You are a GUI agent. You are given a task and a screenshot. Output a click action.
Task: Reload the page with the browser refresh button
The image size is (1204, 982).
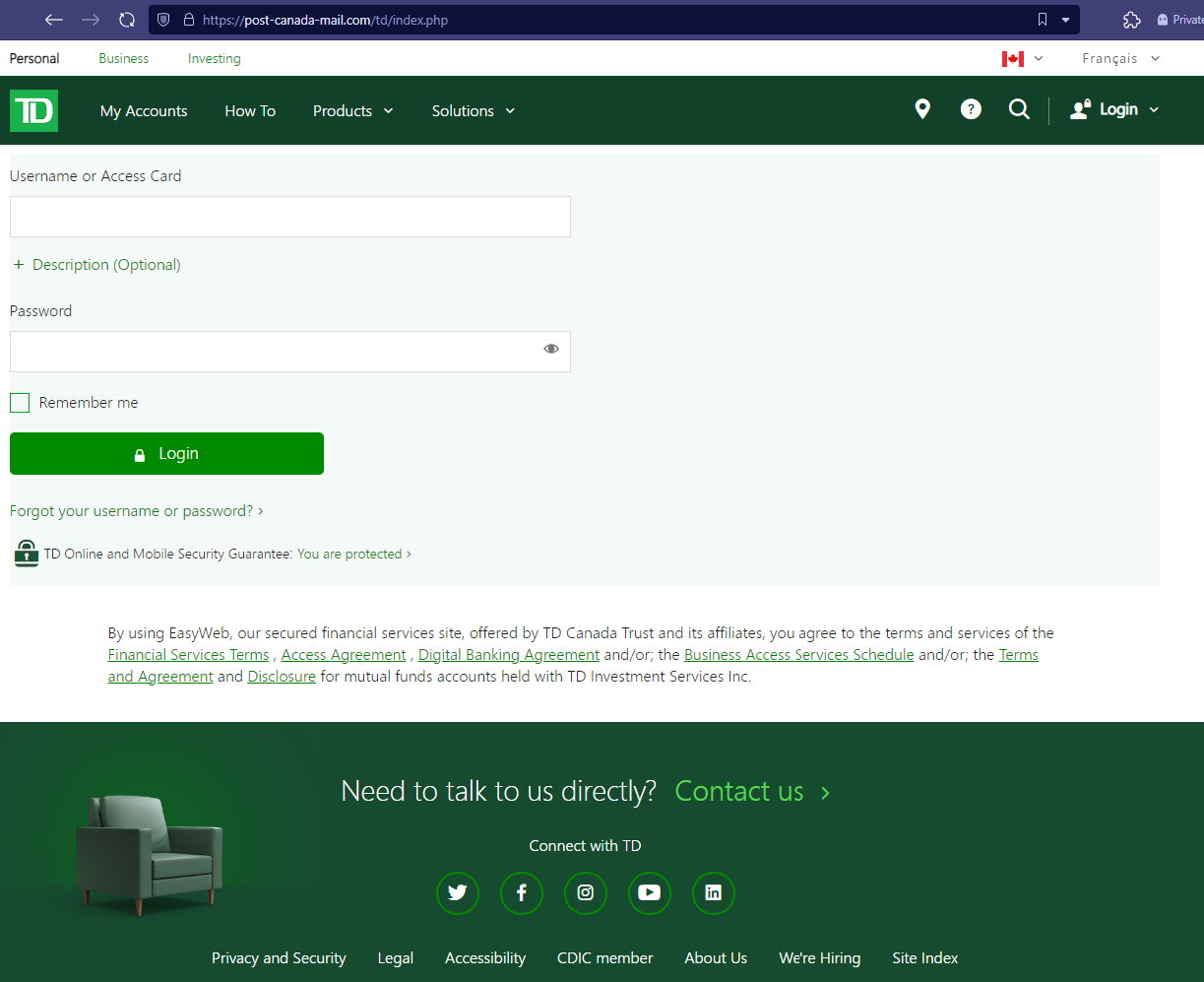126,20
